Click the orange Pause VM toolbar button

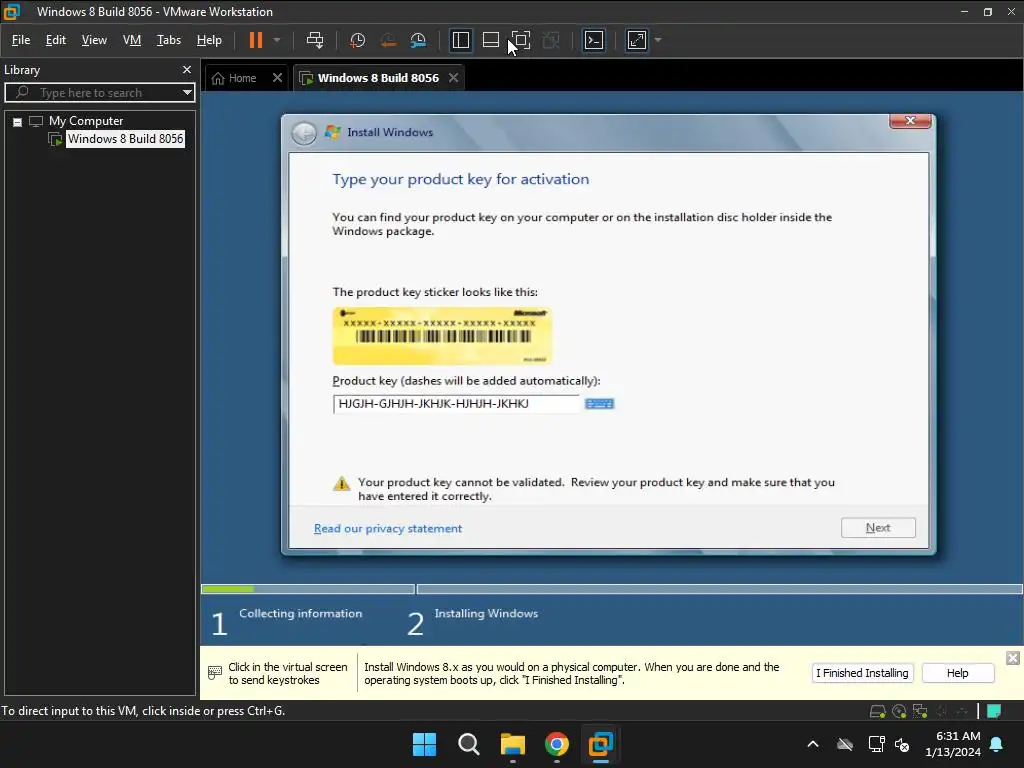point(255,40)
